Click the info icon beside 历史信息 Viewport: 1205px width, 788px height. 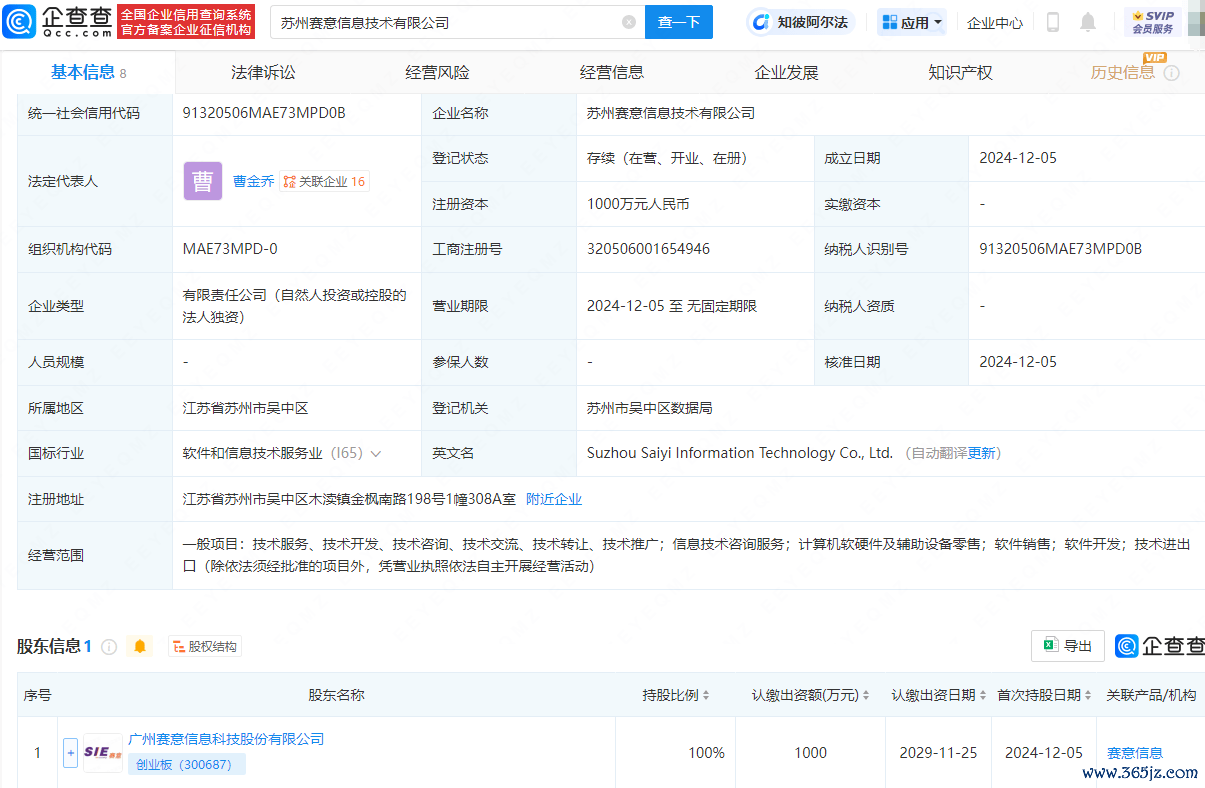pyautogui.click(x=1172, y=73)
